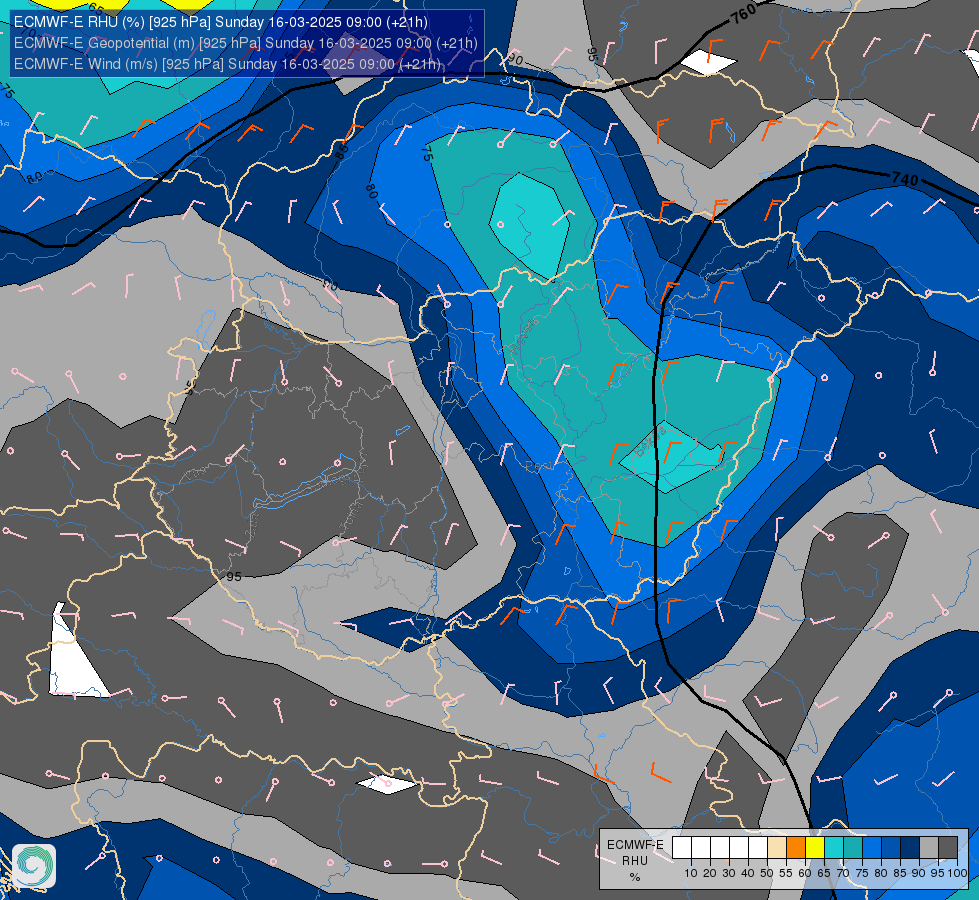Pick the cyan 65–70 legend swatch
The width and height of the screenshot is (979, 900).
(x=834, y=848)
